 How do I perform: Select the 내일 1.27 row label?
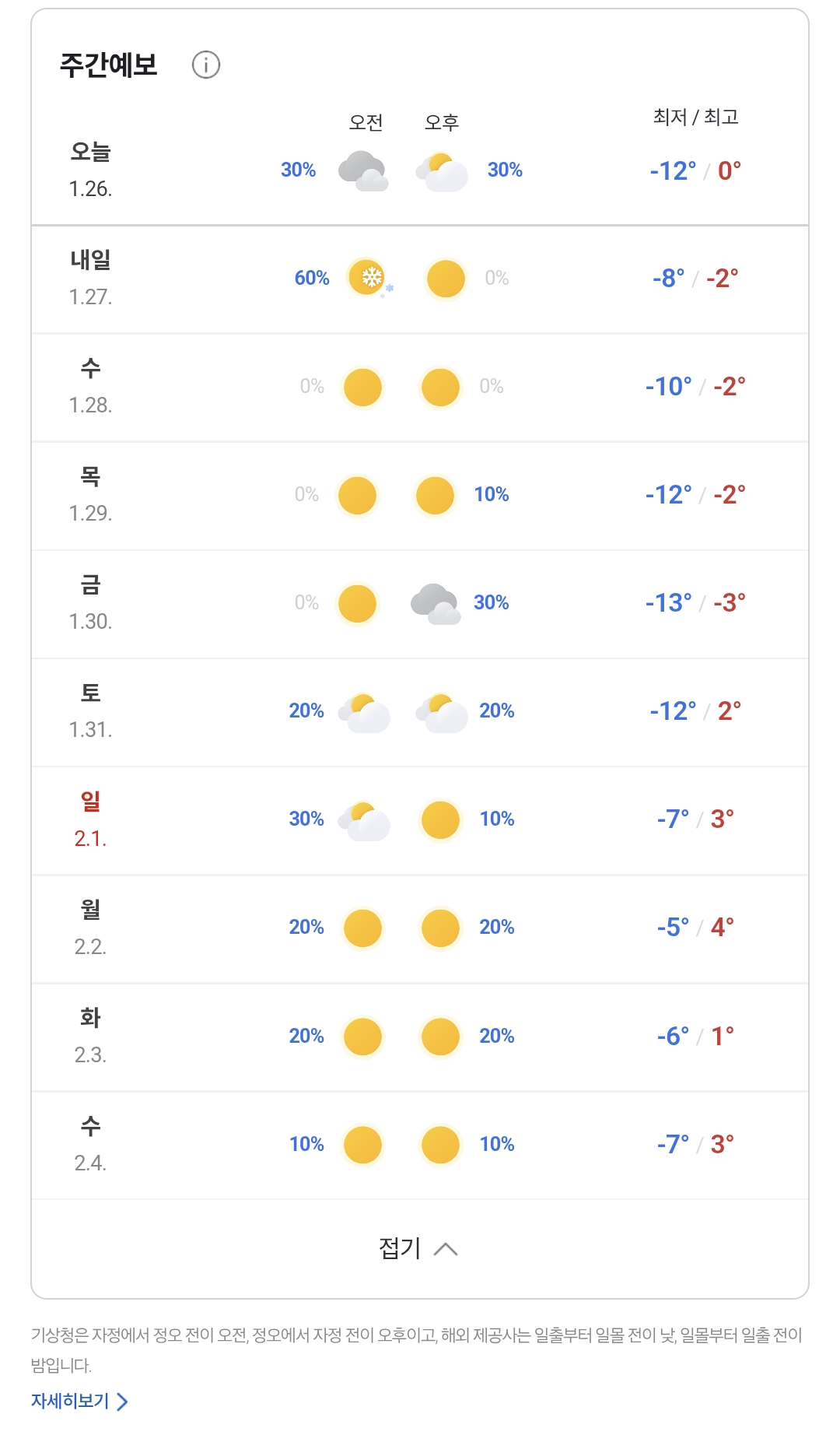[90, 277]
